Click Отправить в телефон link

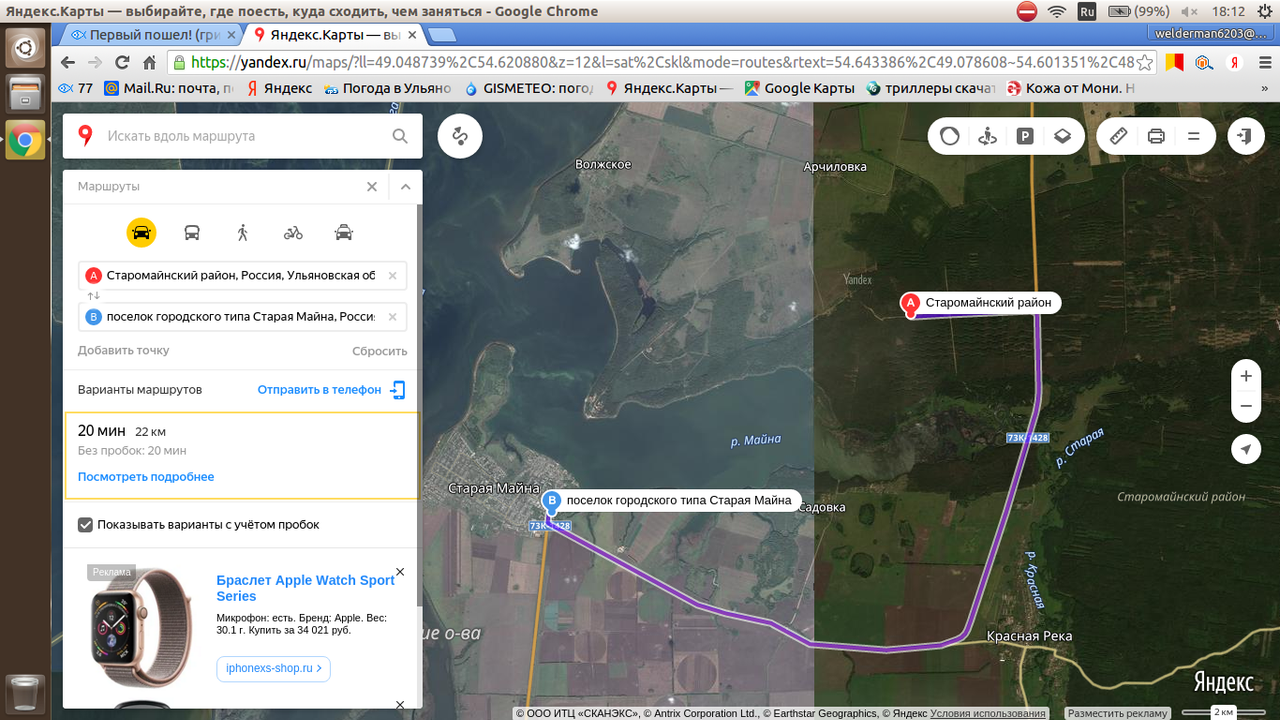[x=319, y=389]
